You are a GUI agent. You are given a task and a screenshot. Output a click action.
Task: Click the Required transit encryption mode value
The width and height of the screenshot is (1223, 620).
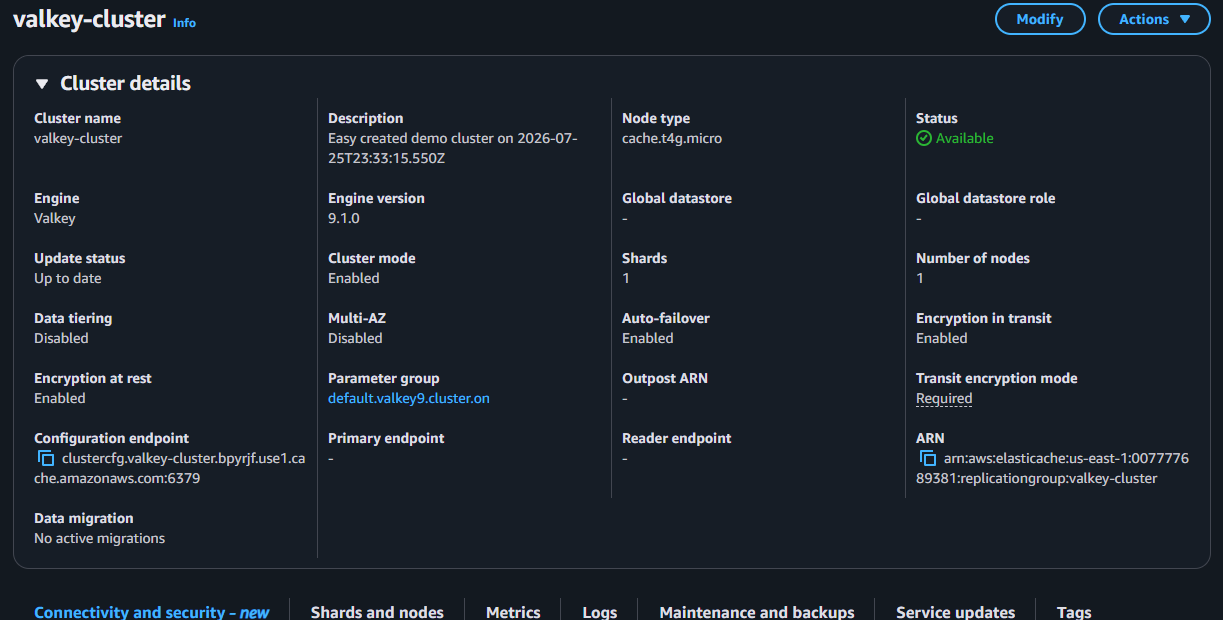point(944,398)
